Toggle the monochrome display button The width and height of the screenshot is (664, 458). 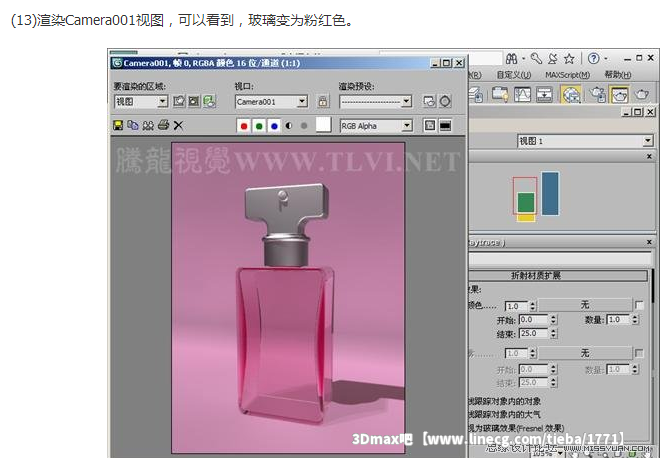pos(304,126)
